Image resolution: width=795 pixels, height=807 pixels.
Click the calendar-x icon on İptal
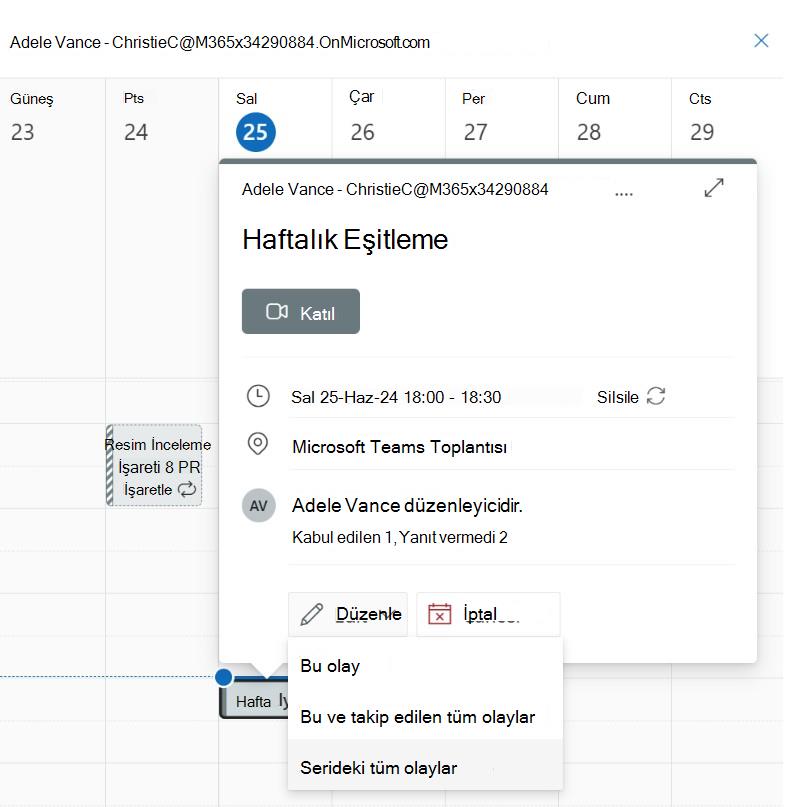pyautogui.click(x=439, y=613)
